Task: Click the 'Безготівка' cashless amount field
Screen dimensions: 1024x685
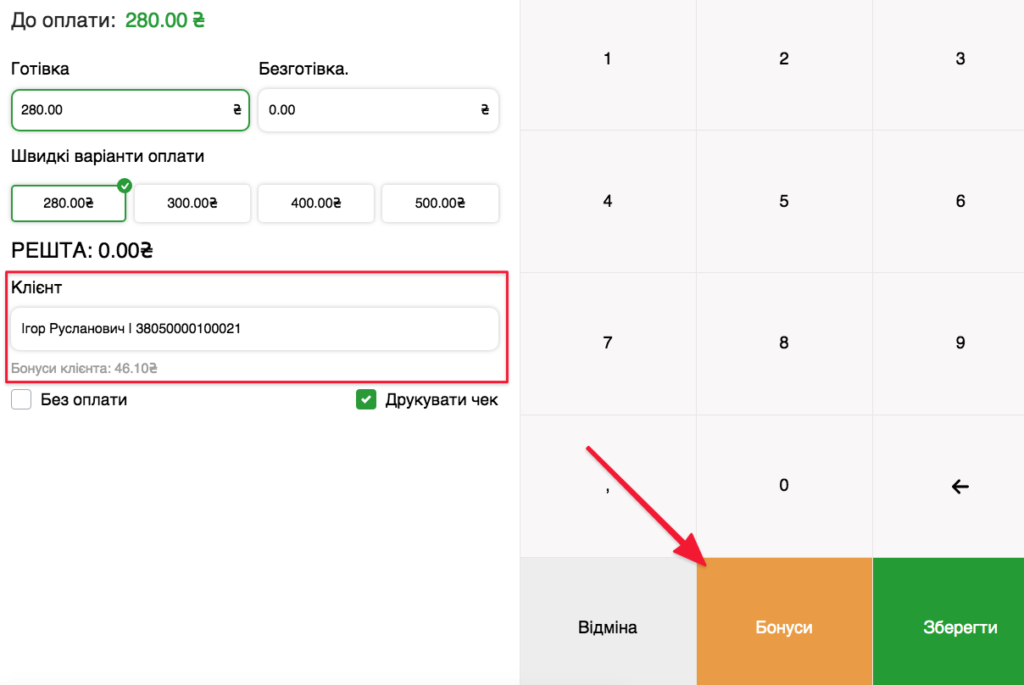Action: point(370,110)
